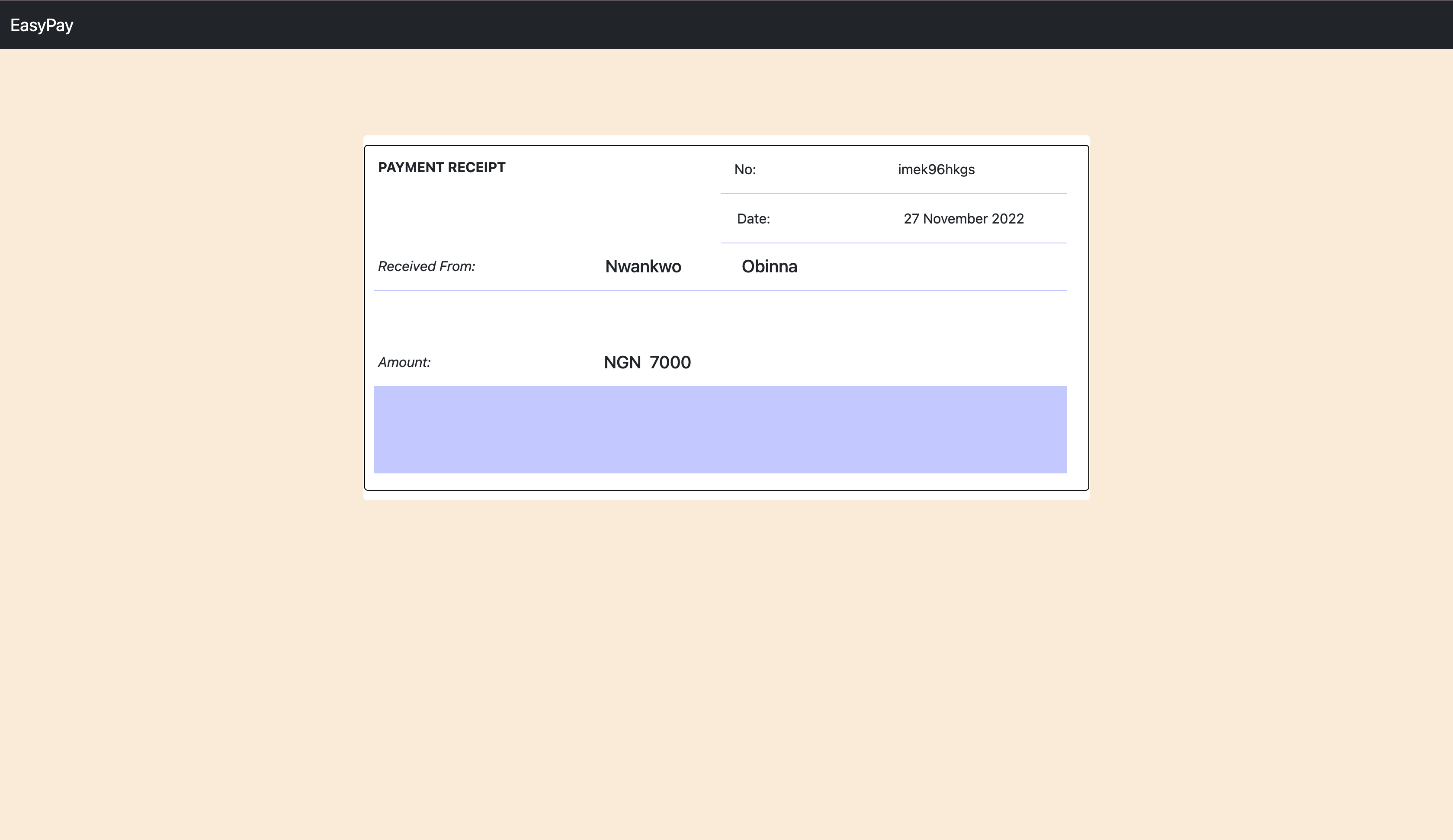Select the No: label

(x=745, y=169)
